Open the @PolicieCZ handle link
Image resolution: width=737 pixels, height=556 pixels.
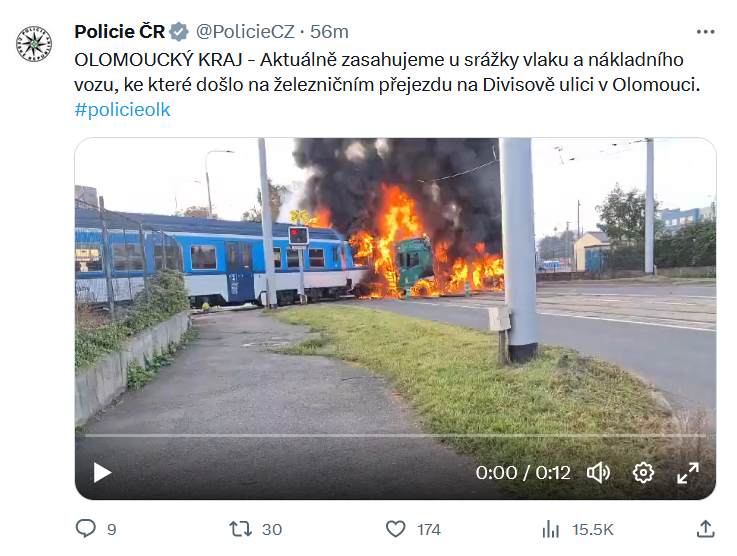point(245,32)
